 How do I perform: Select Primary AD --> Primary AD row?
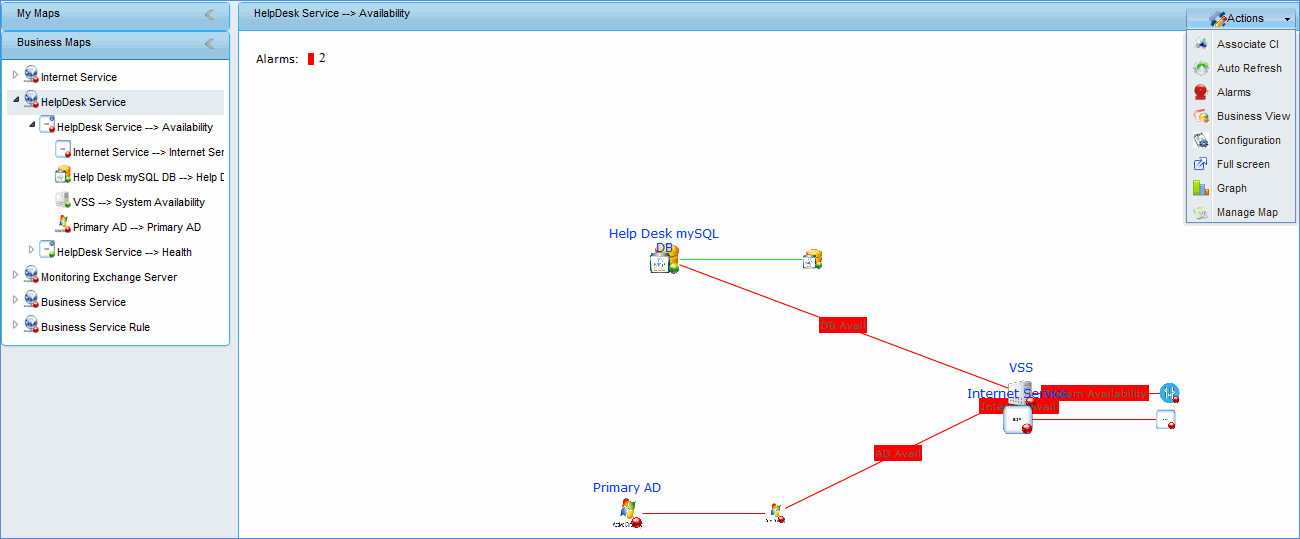[x=137, y=227]
